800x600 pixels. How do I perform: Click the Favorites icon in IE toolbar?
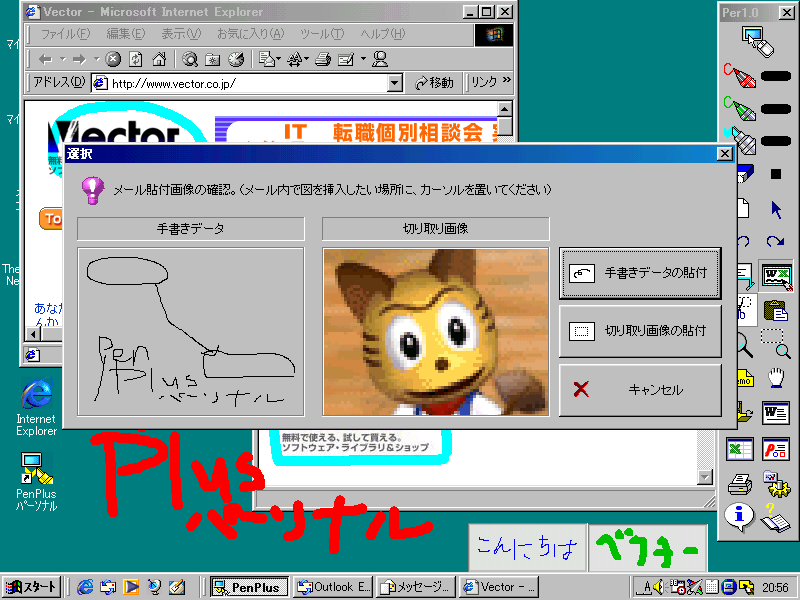(212, 60)
